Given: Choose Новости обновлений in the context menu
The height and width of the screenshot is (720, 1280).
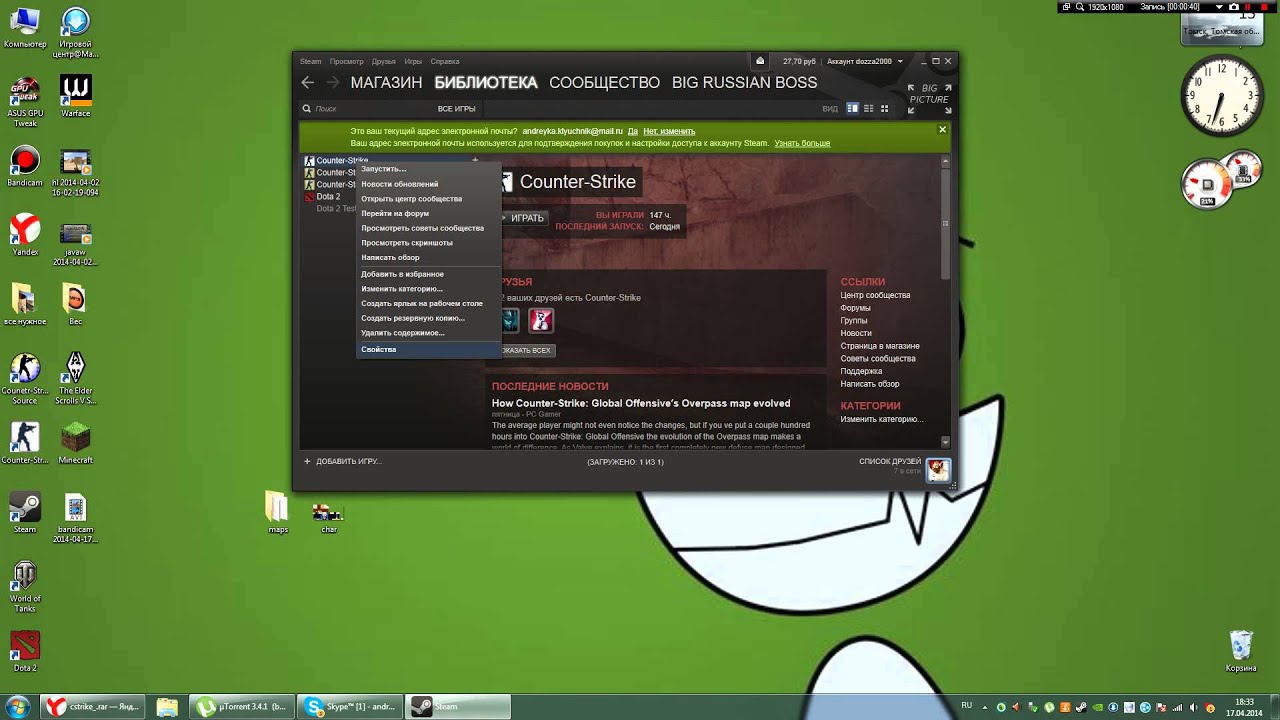Looking at the screenshot, I should point(428,184).
